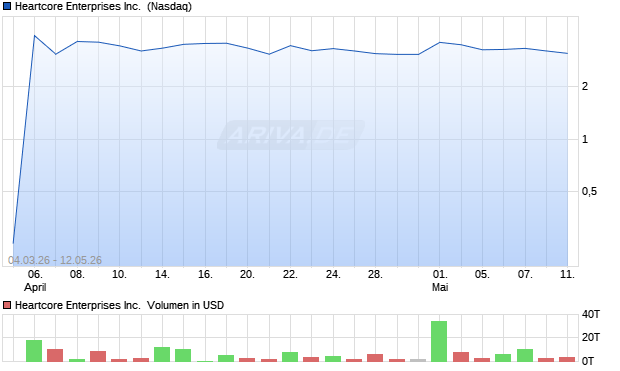The width and height of the screenshot is (620, 371).
Task: Click the blue legend square beside Heartcore Enterprises (Nasdaq)
Action: tap(7, 6)
